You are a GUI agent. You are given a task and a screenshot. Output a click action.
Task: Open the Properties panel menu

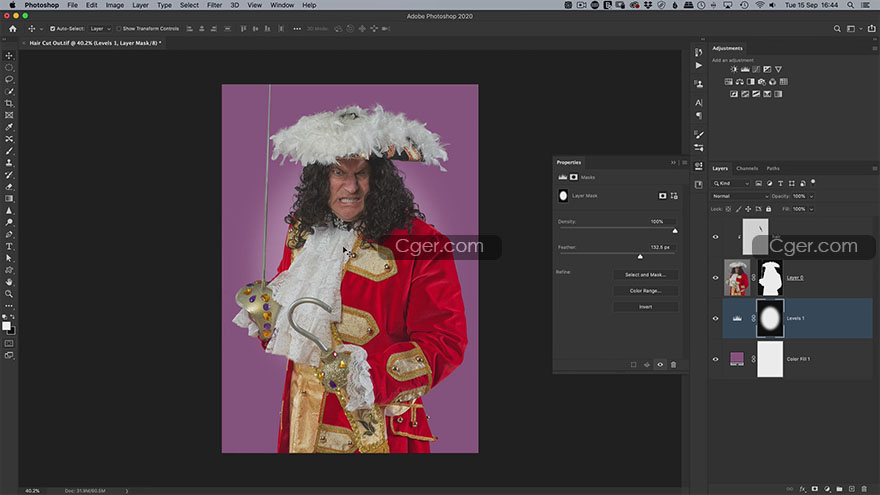pyautogui.click(x=684, y=163)
